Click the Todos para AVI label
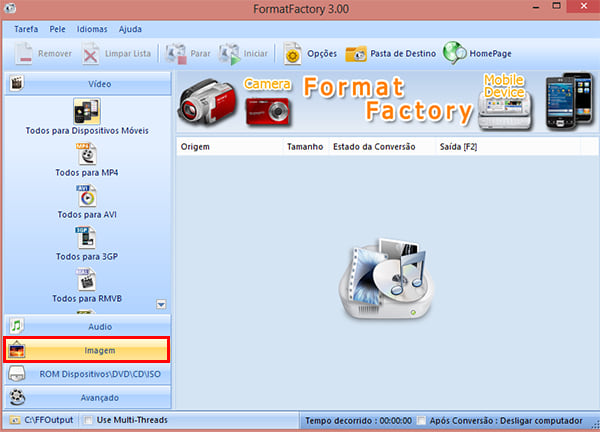 tap(87, 215)
